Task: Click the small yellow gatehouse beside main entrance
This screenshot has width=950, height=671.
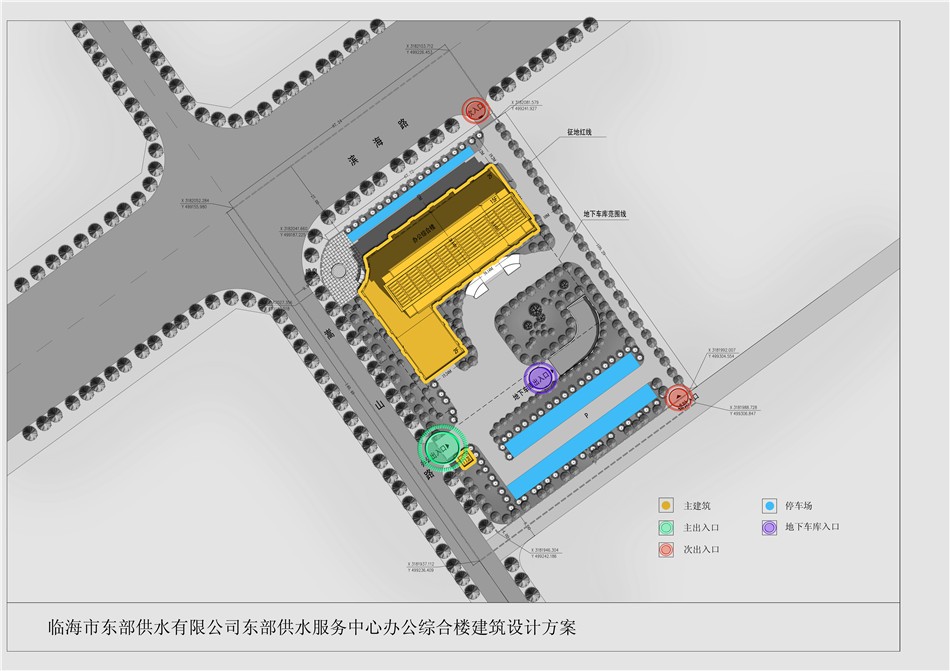Action: coord(465,460)
